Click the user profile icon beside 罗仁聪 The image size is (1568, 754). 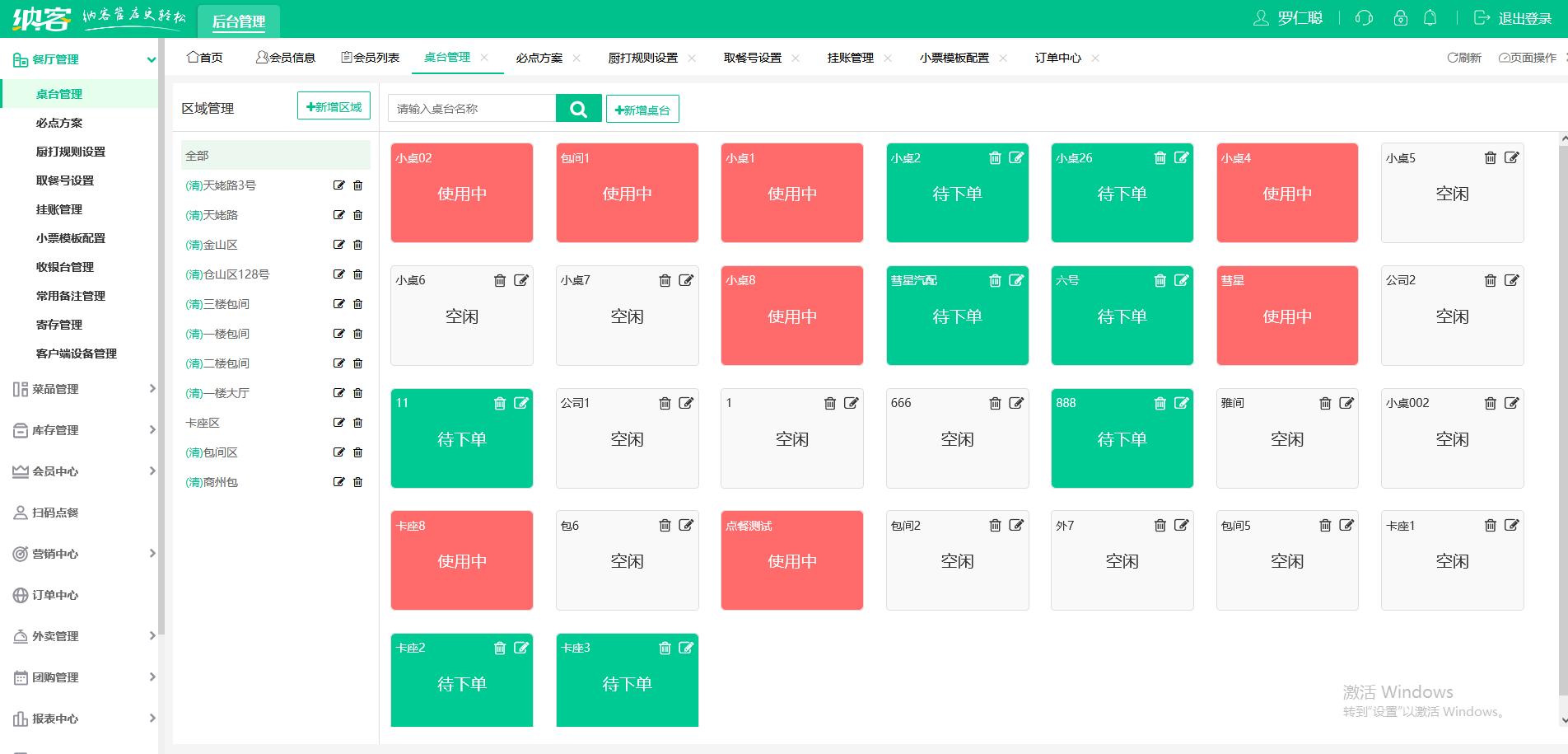click(x=1261, y=17)
